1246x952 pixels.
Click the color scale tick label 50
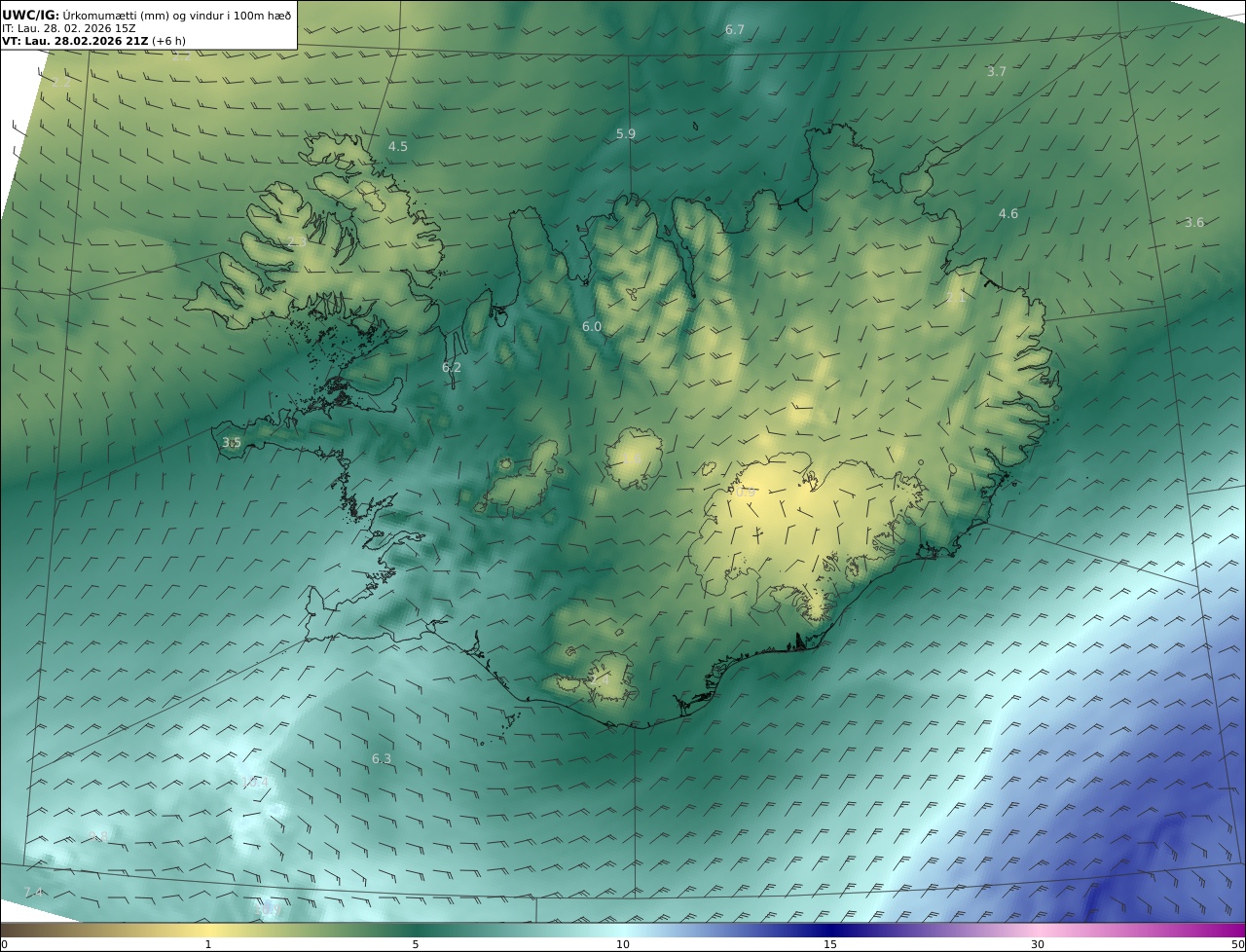(1238, 944)
